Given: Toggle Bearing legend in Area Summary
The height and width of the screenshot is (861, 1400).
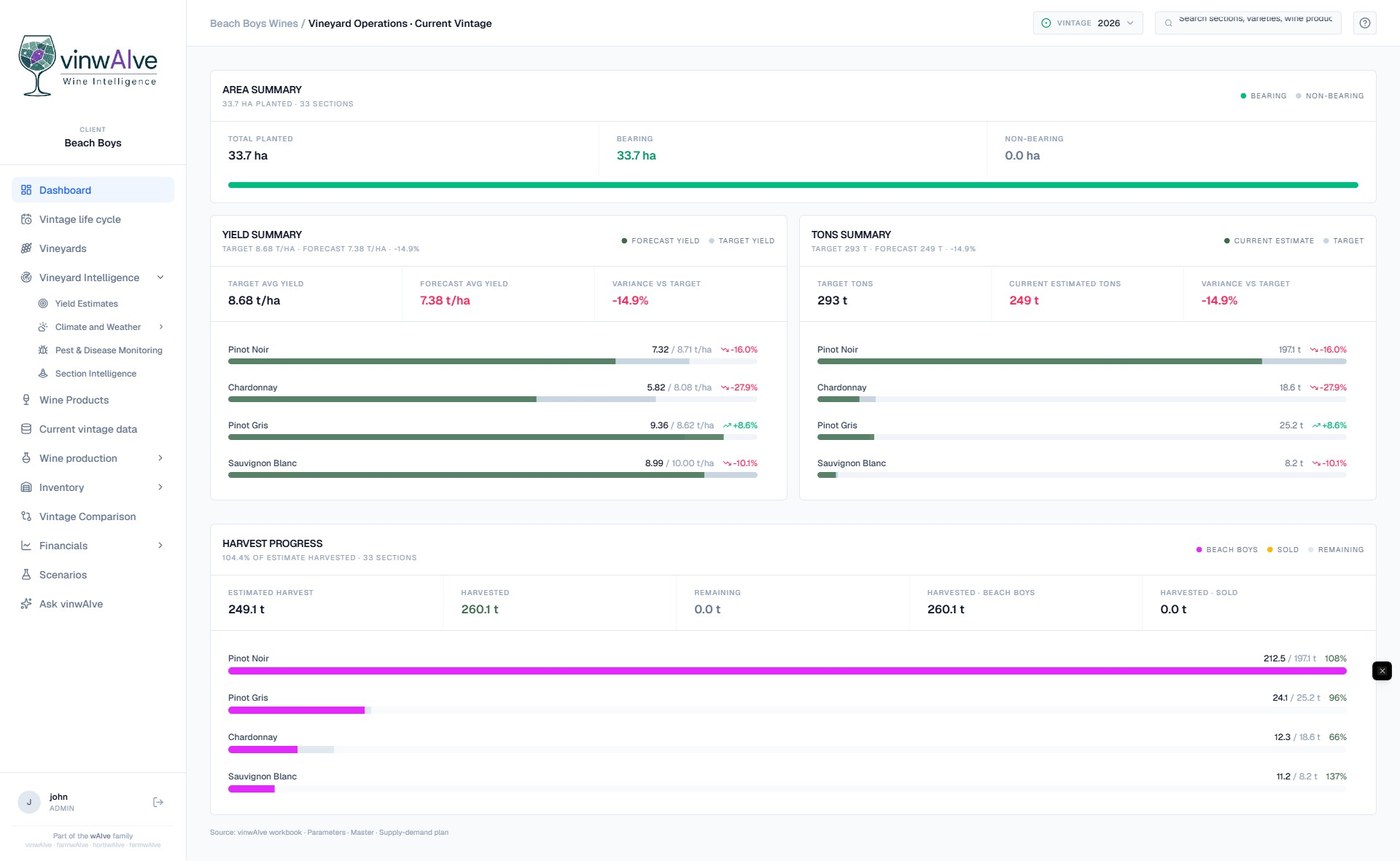Looking at the screenshot, I should [x=1263, y=96].
